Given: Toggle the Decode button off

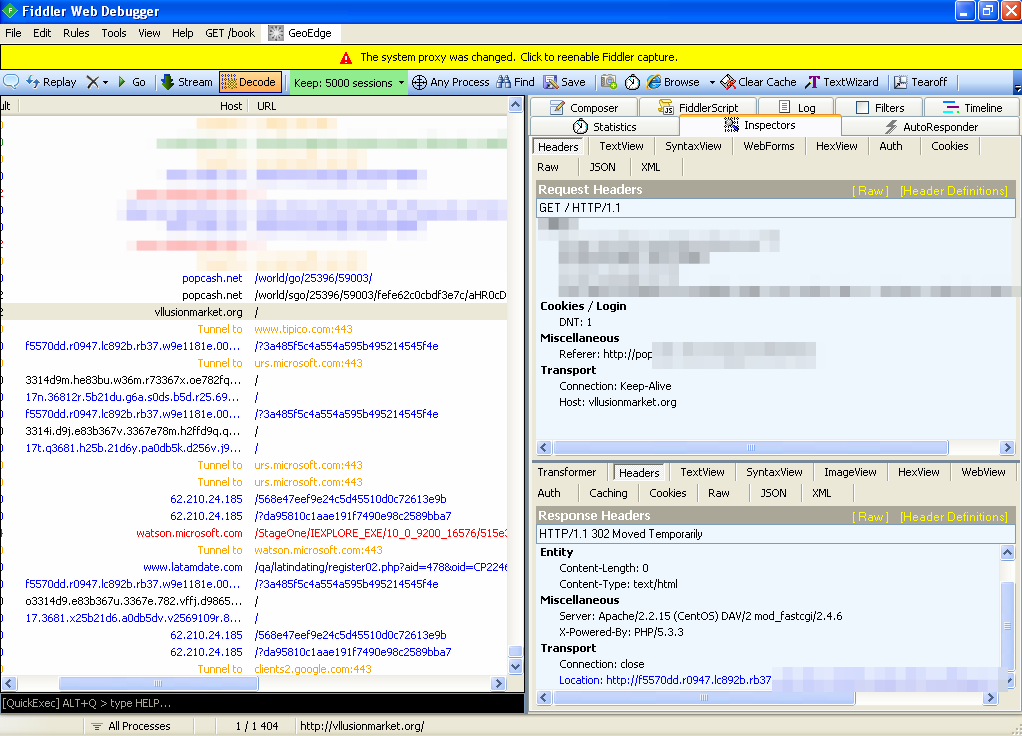Looking at the screenshot, I should [x=250, y=82].
